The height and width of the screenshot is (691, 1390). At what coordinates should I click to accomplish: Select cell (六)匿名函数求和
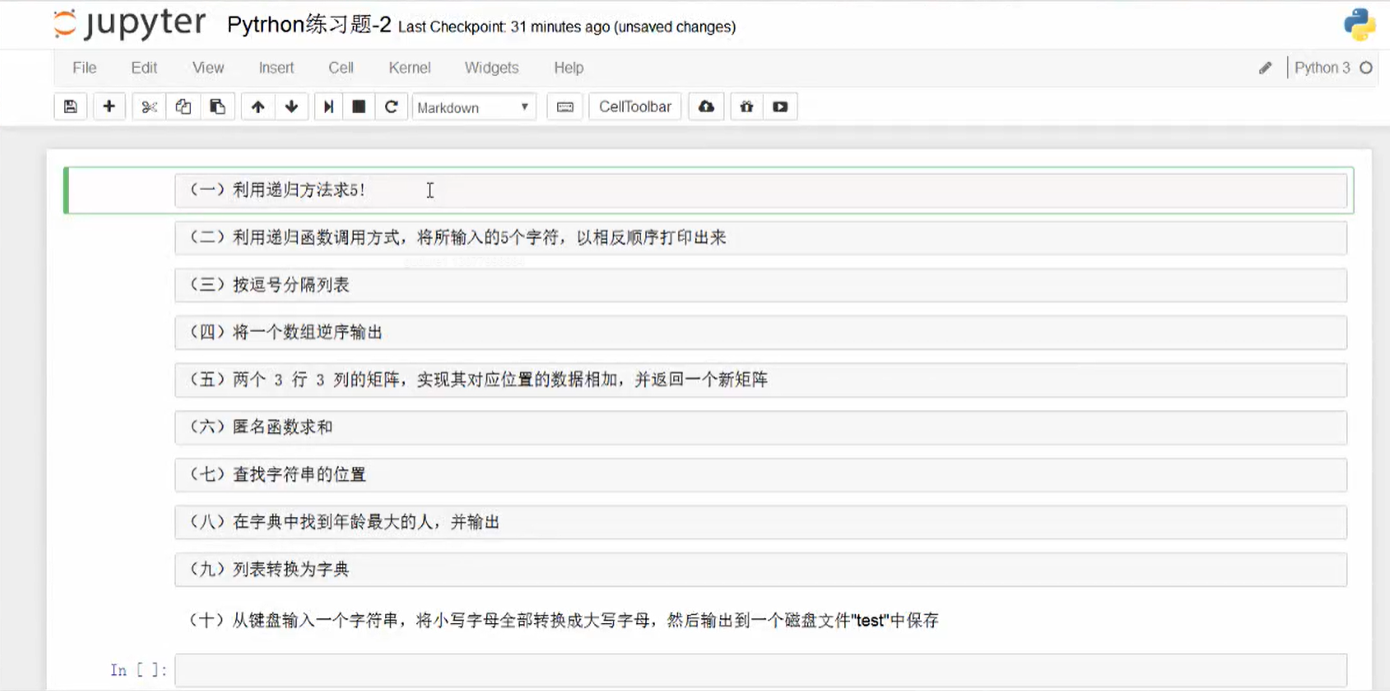(760, 427)
